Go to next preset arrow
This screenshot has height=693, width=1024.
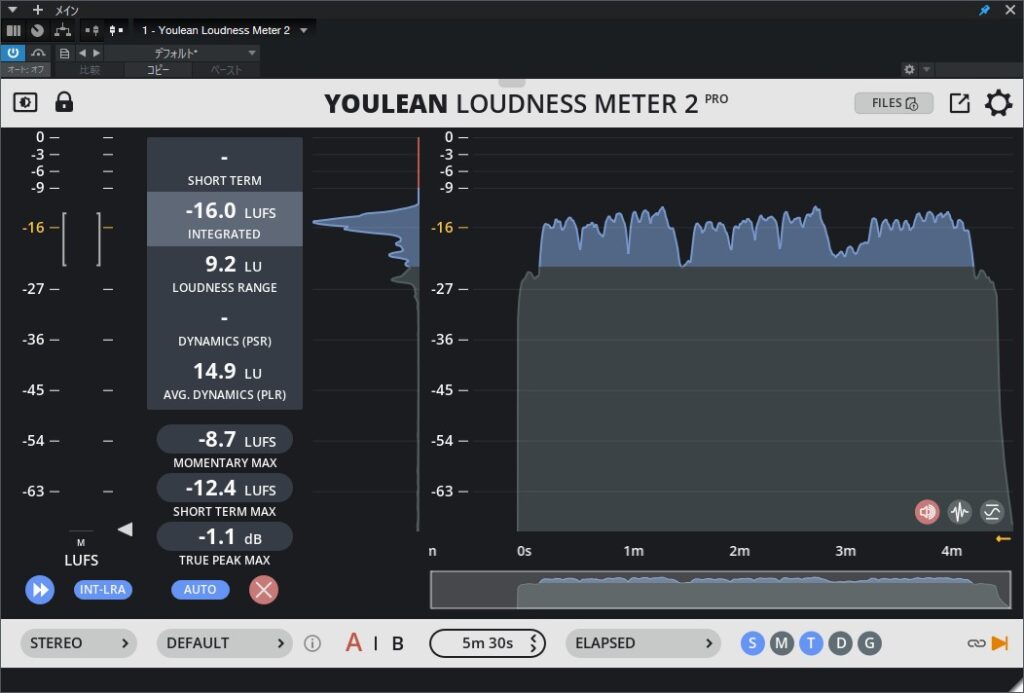point(97,53)
